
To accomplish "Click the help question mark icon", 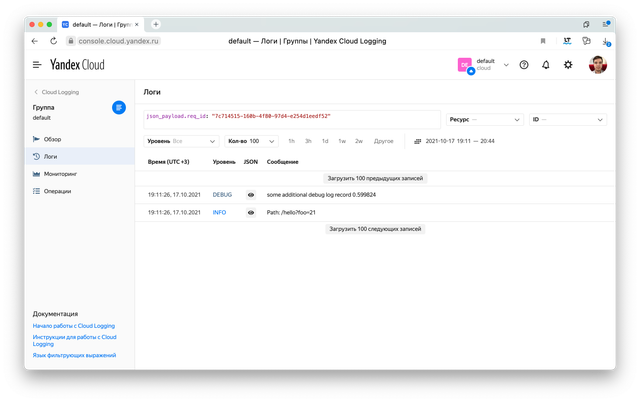I will coord(523,65).
